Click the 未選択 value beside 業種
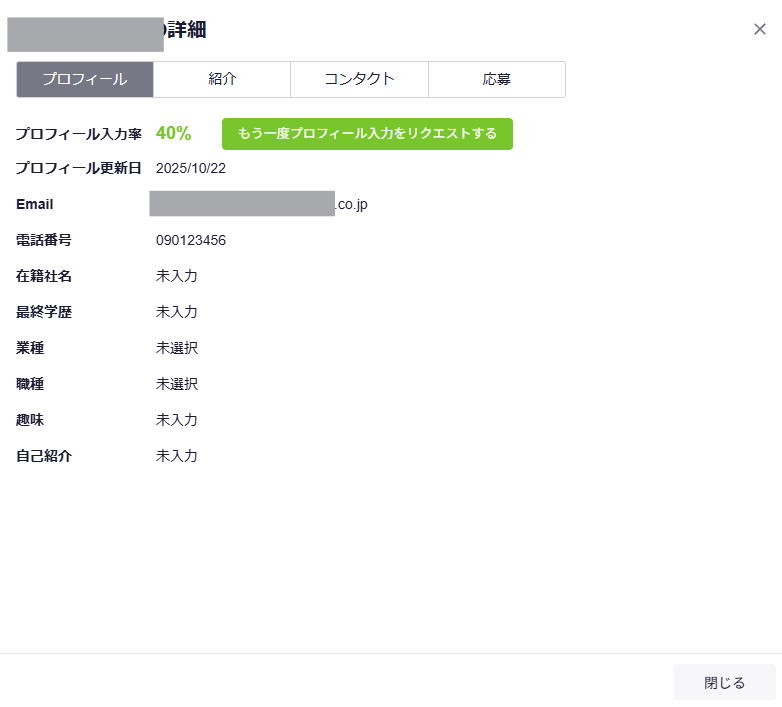Viewport: 782px width, 707px height. [177, 348]
